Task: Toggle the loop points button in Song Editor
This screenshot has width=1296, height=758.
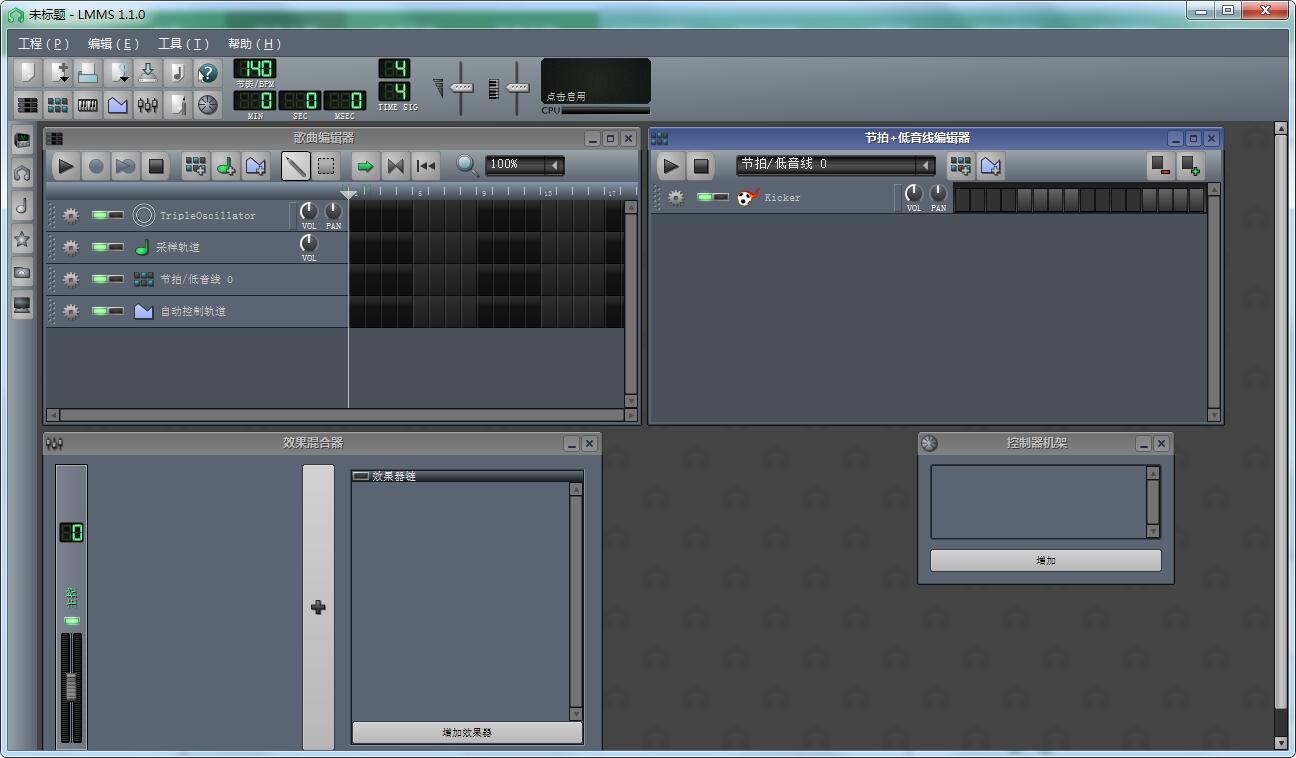Action: point(396,166)
